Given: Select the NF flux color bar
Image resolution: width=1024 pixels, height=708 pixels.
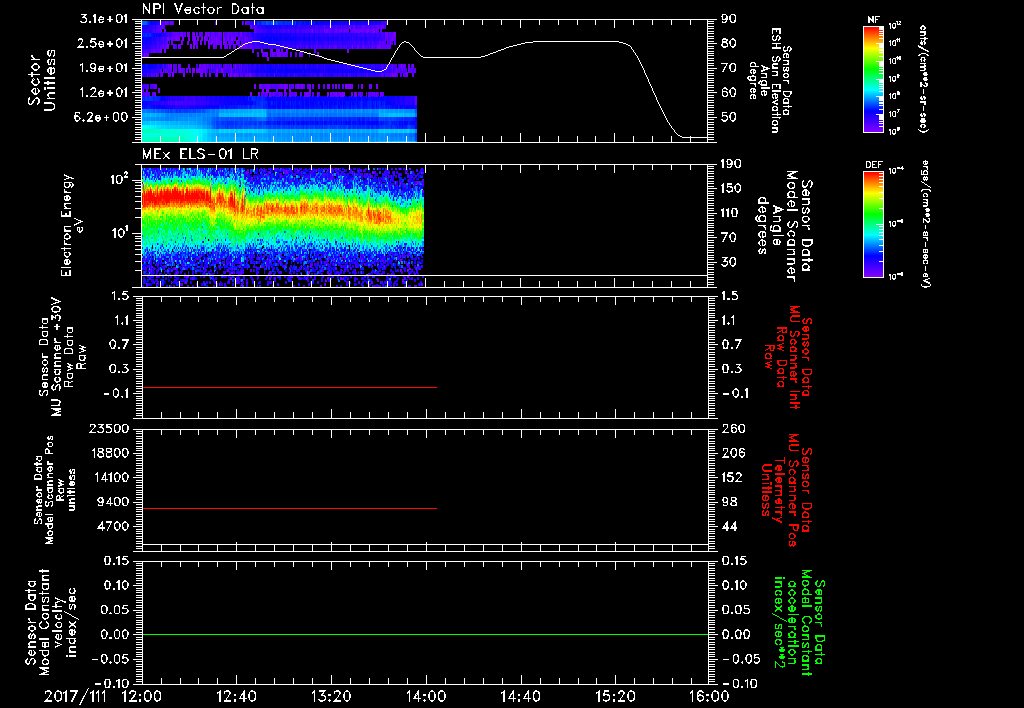Looking at the screenshot, I should point(874,78).
